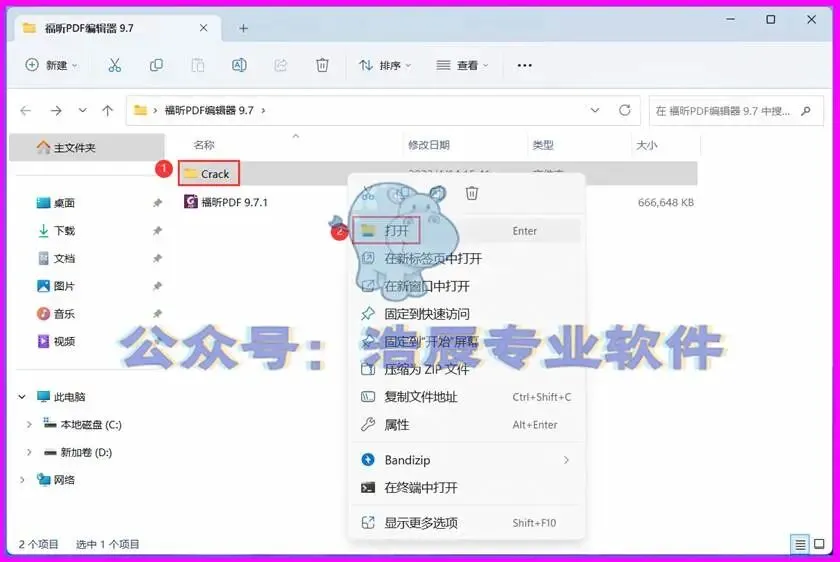Go up one folder level

point(108,111)
